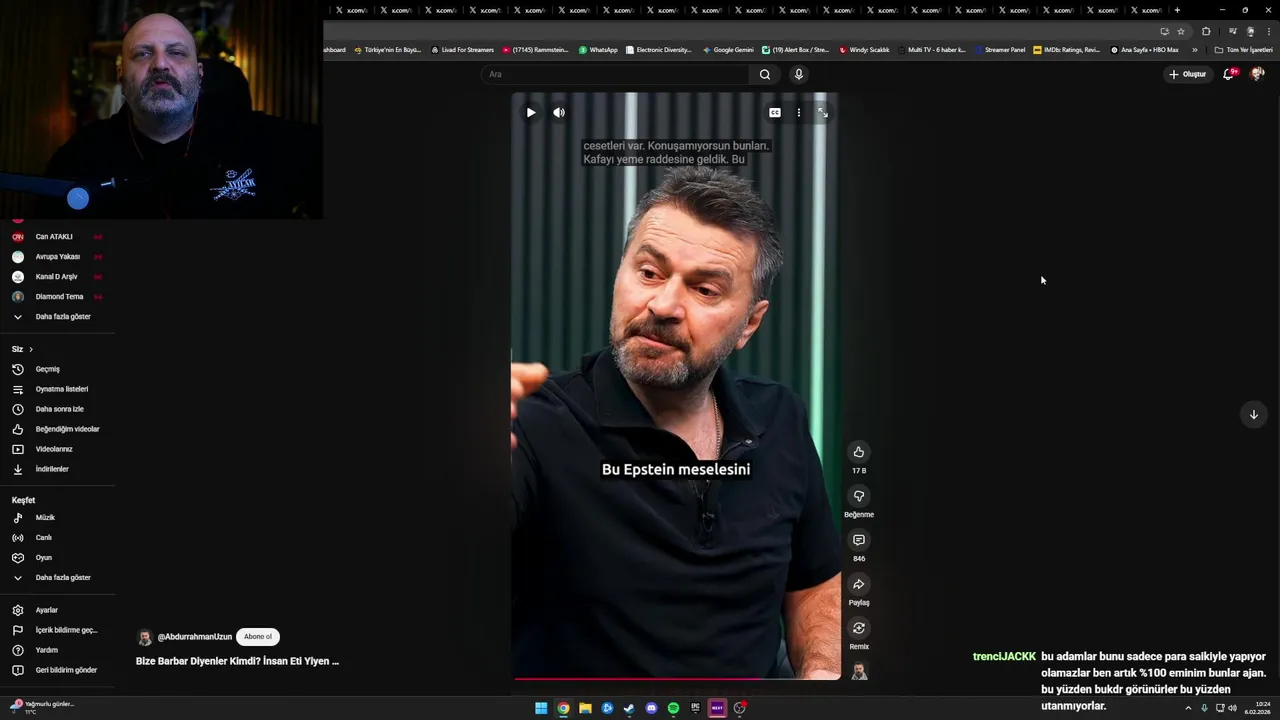Seek on the red video progress bar
The width and height of the screenshot is (1280, 720).
tap(677, 679)
